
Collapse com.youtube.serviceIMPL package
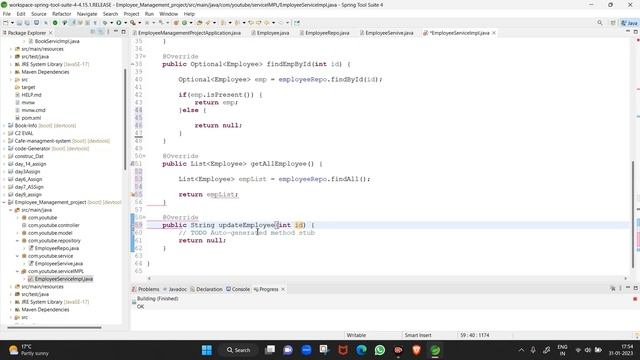pos(18,271)
